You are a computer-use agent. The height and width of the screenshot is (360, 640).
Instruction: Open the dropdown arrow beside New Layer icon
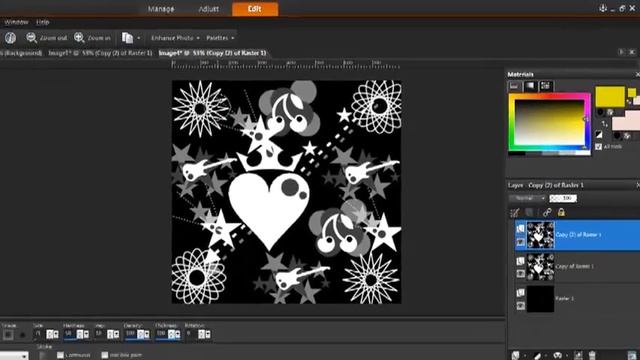[524, 356]
